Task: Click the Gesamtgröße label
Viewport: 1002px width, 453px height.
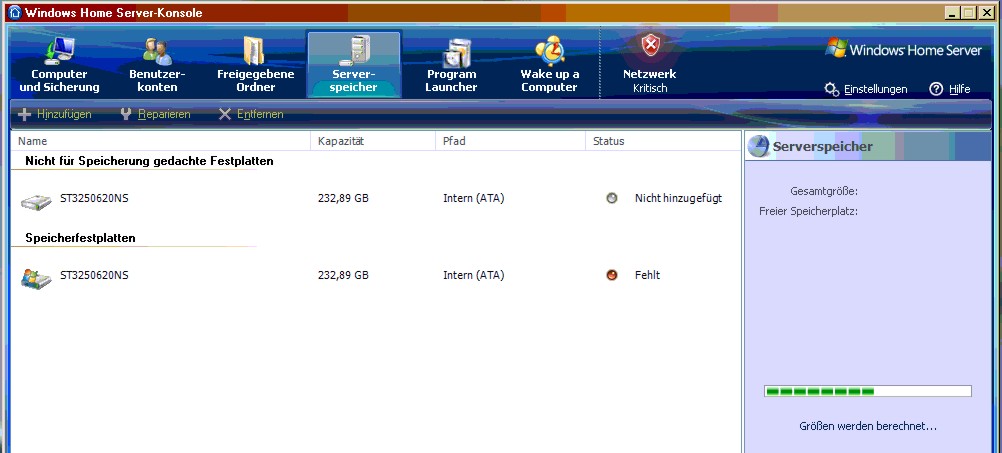Action: click(x=824, y=191)
